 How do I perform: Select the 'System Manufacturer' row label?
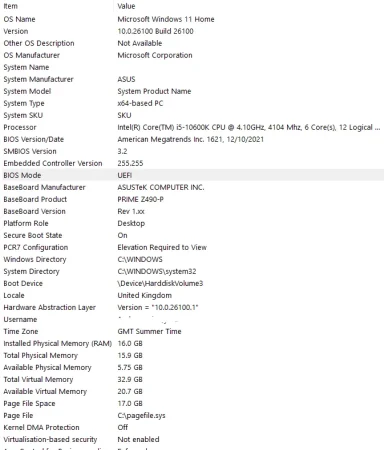38,79
